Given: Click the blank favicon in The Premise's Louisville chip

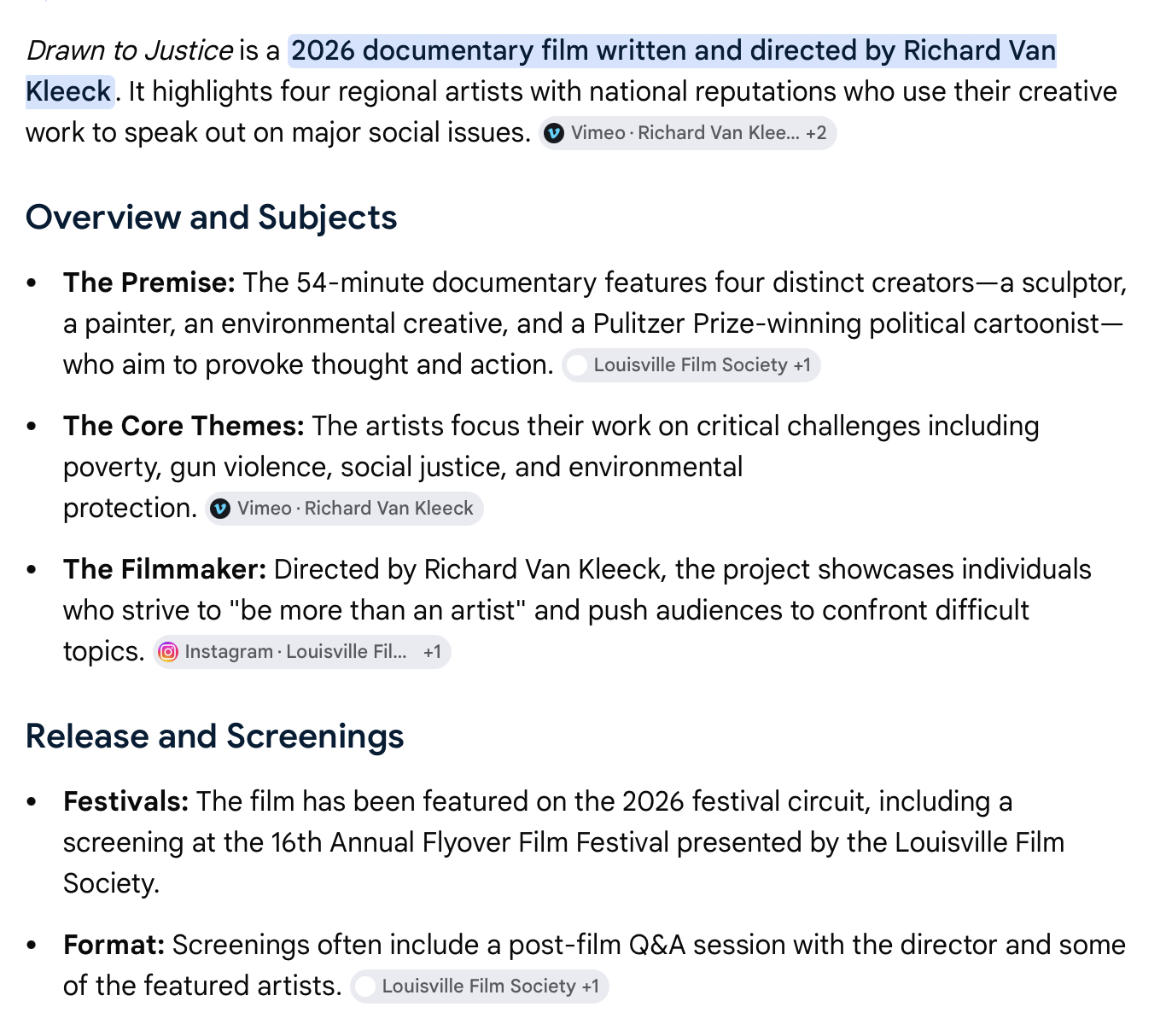Looking at the screenshot, I should point(577,365).
